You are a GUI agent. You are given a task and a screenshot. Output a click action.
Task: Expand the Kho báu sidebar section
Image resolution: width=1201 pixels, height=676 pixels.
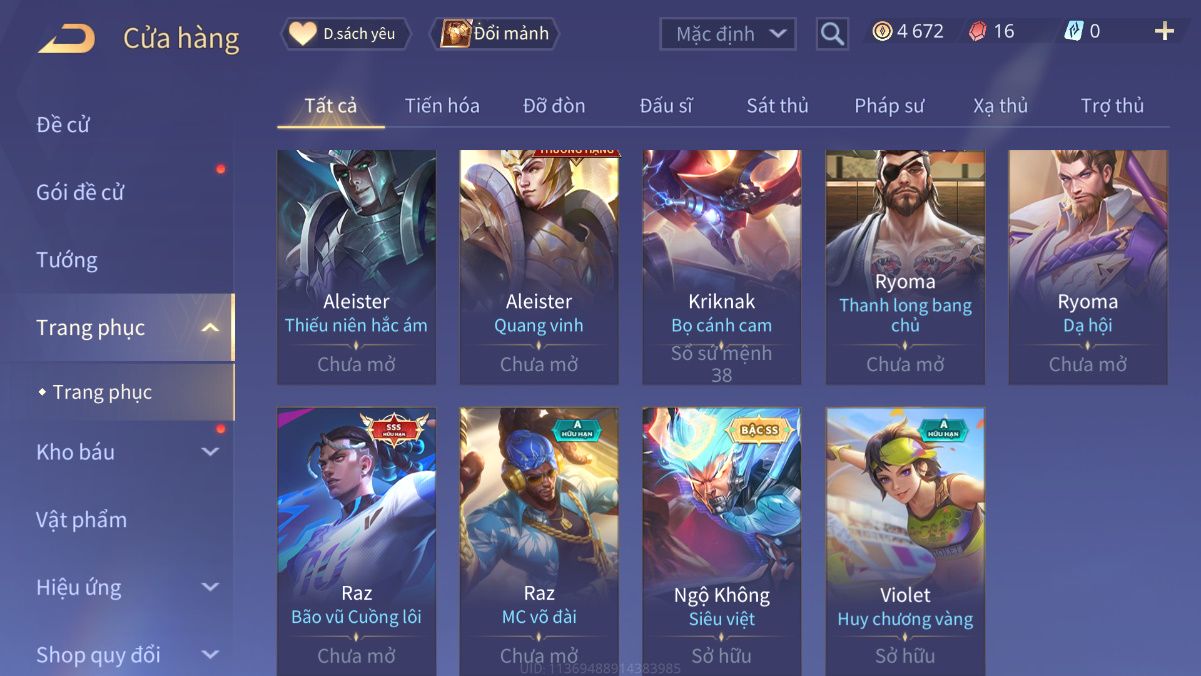tap(210, 452)
